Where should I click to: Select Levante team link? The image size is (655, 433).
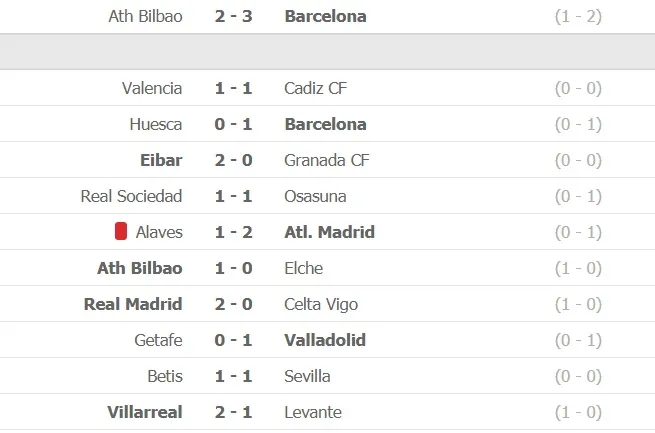(x=313, y=412)
